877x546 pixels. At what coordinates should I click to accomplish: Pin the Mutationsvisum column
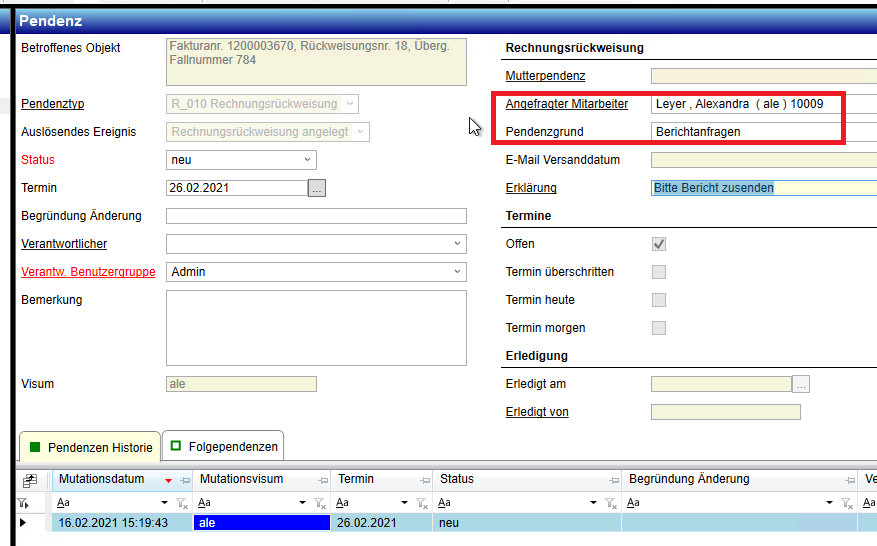click(324, 480)
